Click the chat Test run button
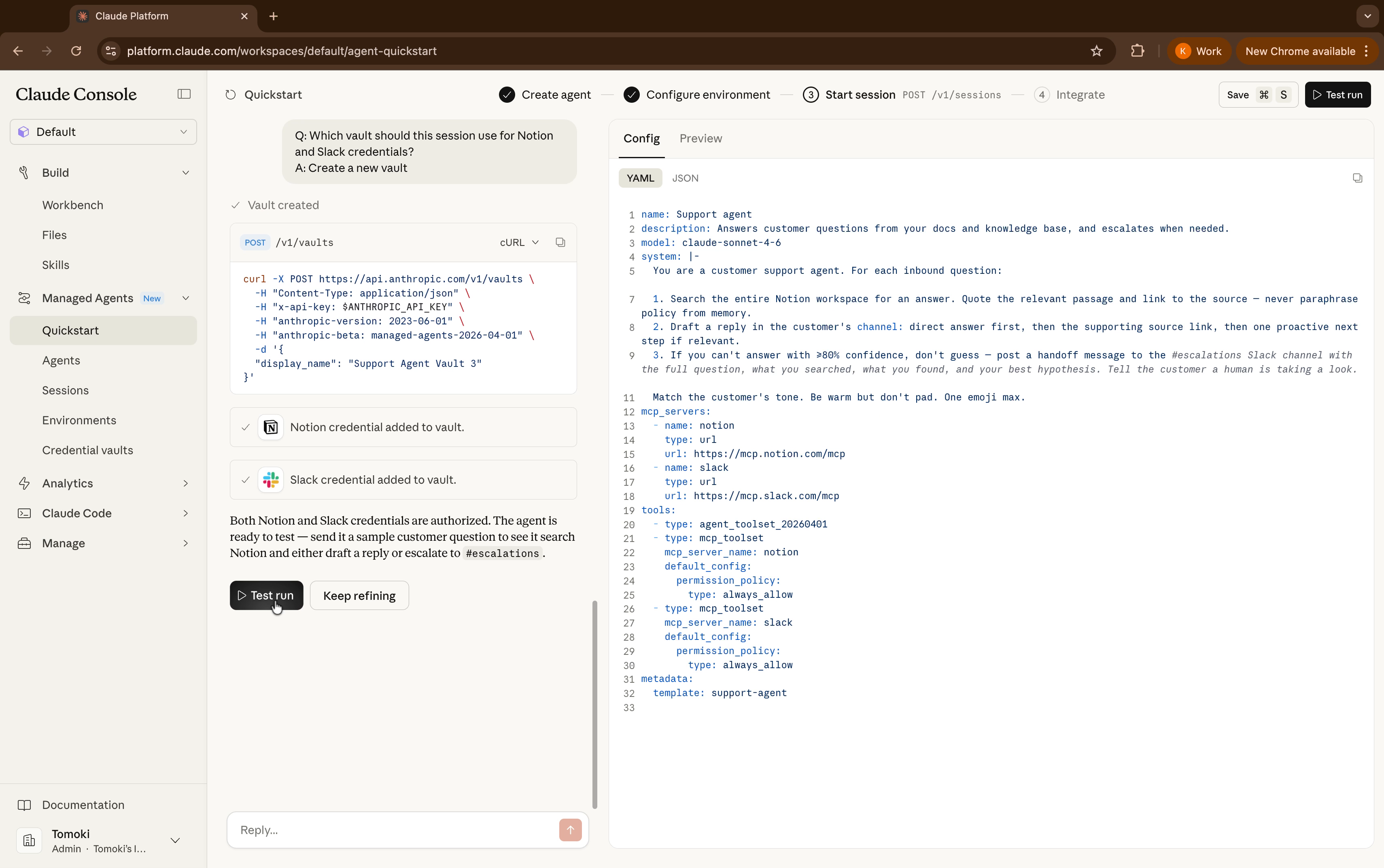This screenshot has height=868, width=1384. point(266,595)
